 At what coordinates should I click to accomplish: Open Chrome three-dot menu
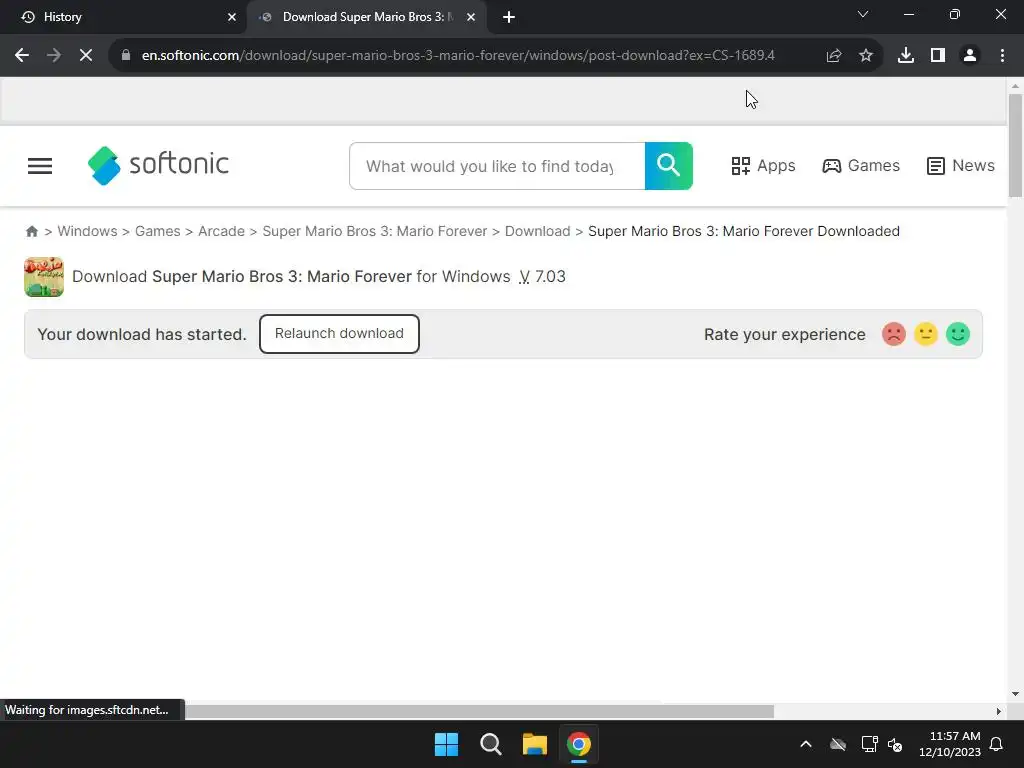[x=1002, y=56]
